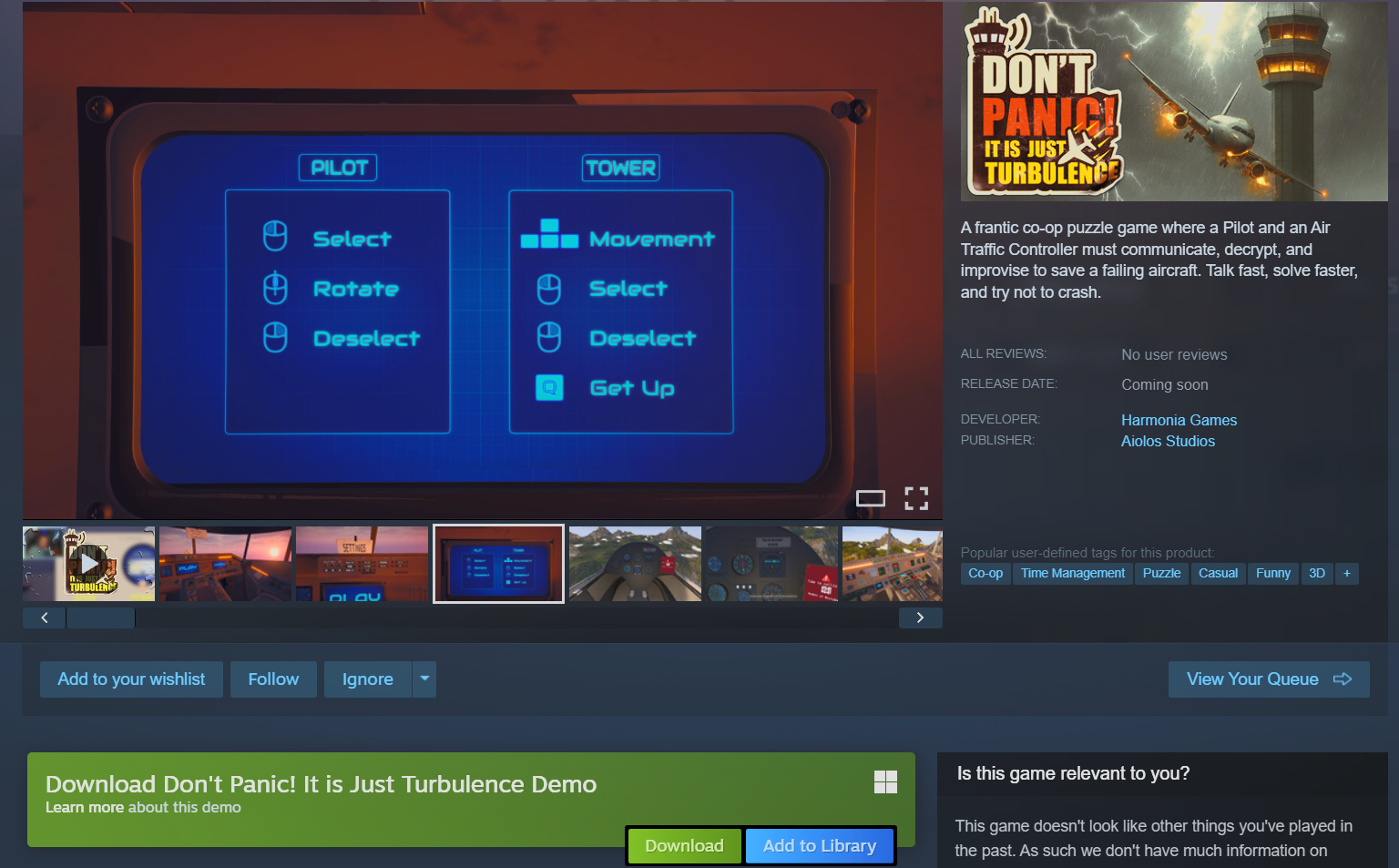Click the thumbnail strip scrollbar handle
The image size is (1399, 868).
coord(101,618)
